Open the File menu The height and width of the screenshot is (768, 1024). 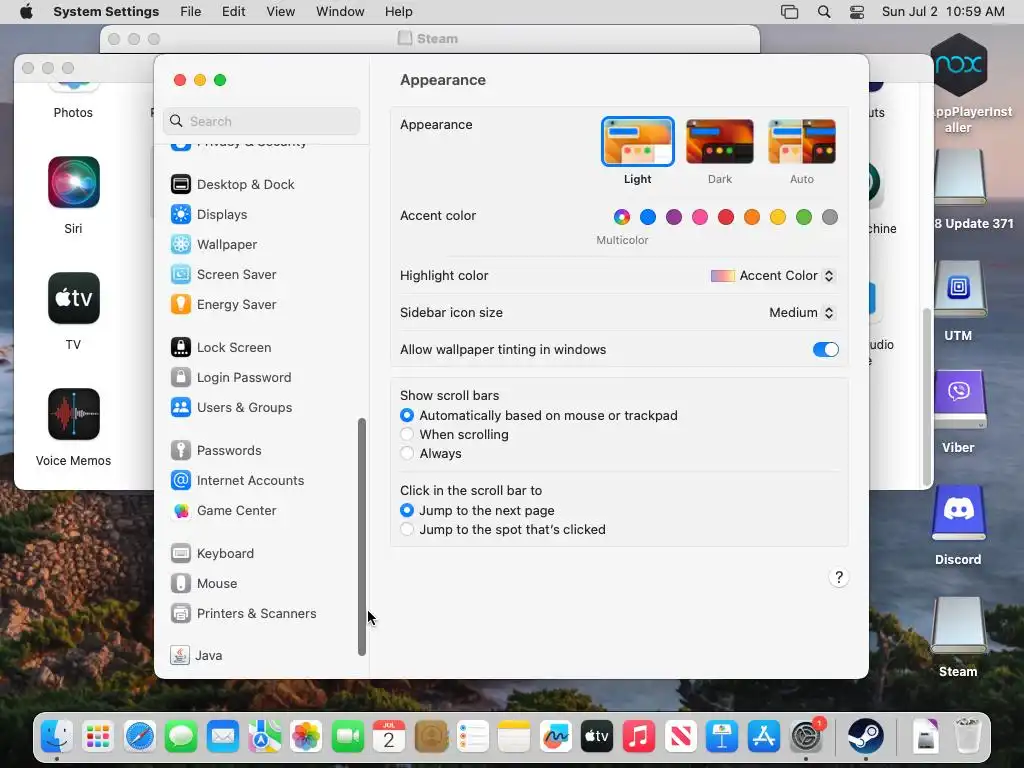pos(191,12)
